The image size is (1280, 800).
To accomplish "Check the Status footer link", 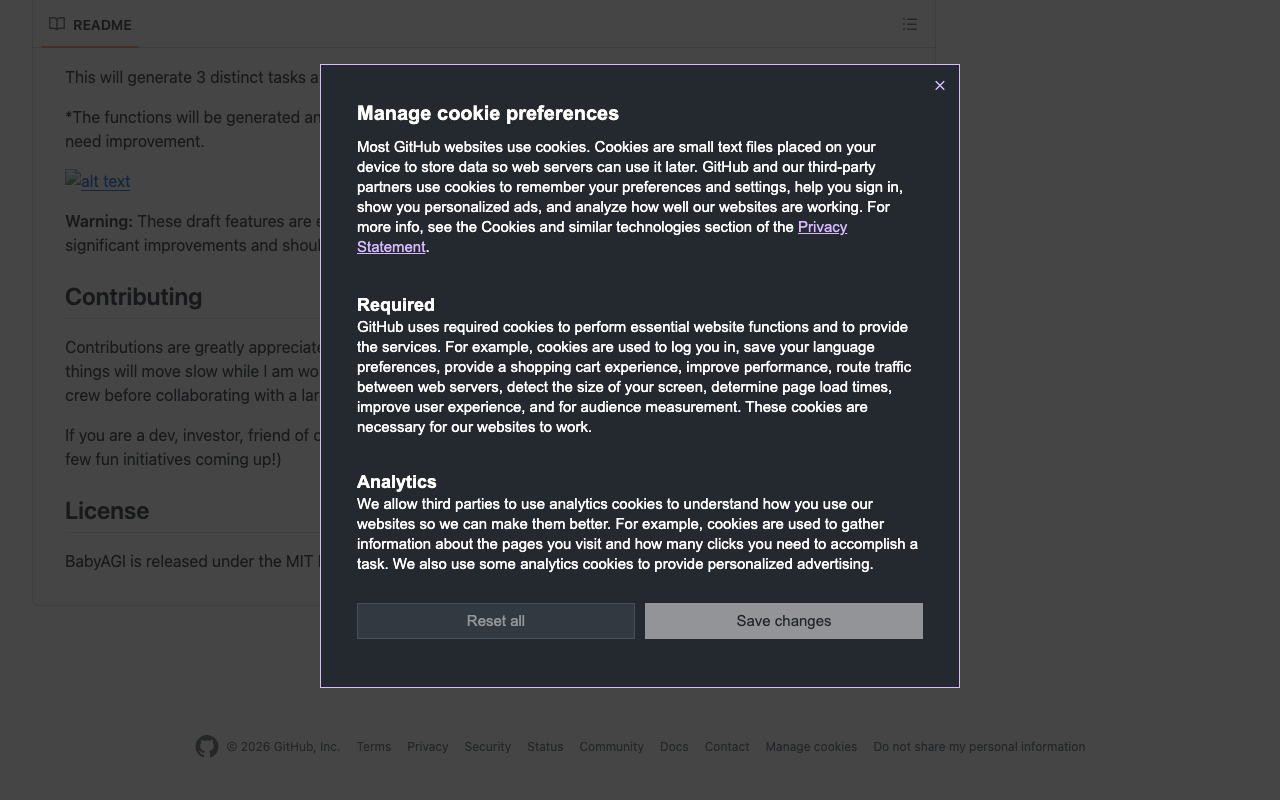I will click(x=545, y=747).
